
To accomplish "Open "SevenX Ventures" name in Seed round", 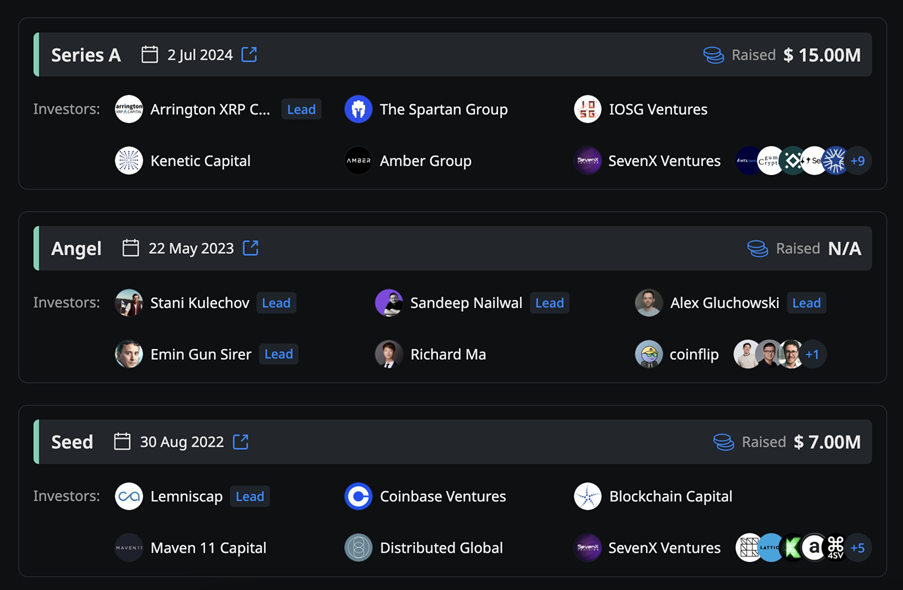I will click(665, 548).
